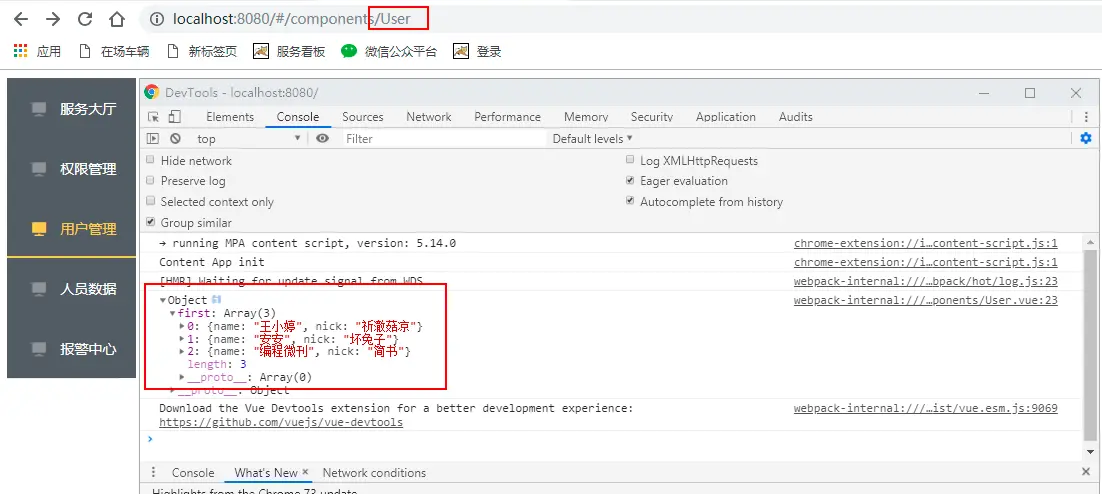Disable Autocomplete from history checkbox
Screen dimensions: 1102x494
[x=630, y=201]
